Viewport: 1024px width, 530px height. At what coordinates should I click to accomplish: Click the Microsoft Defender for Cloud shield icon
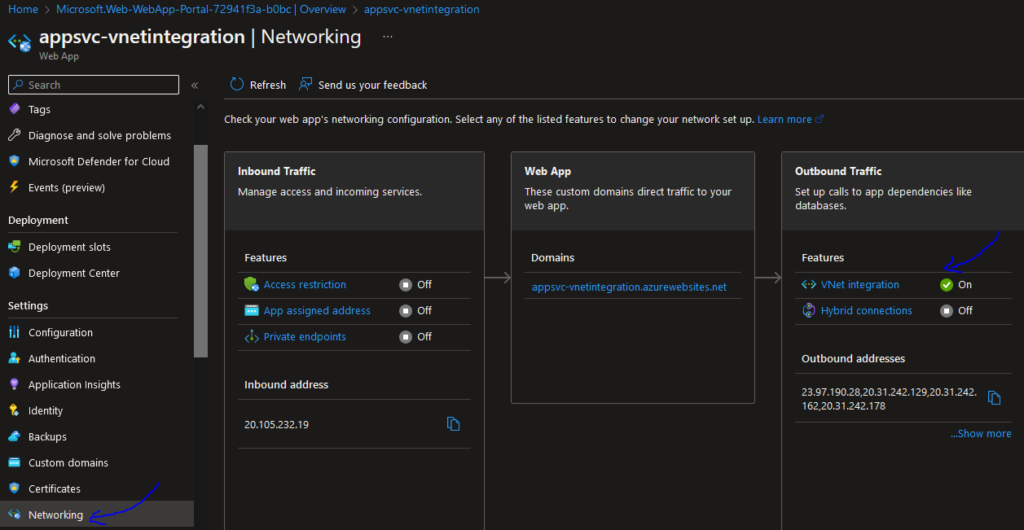(14, 161)
